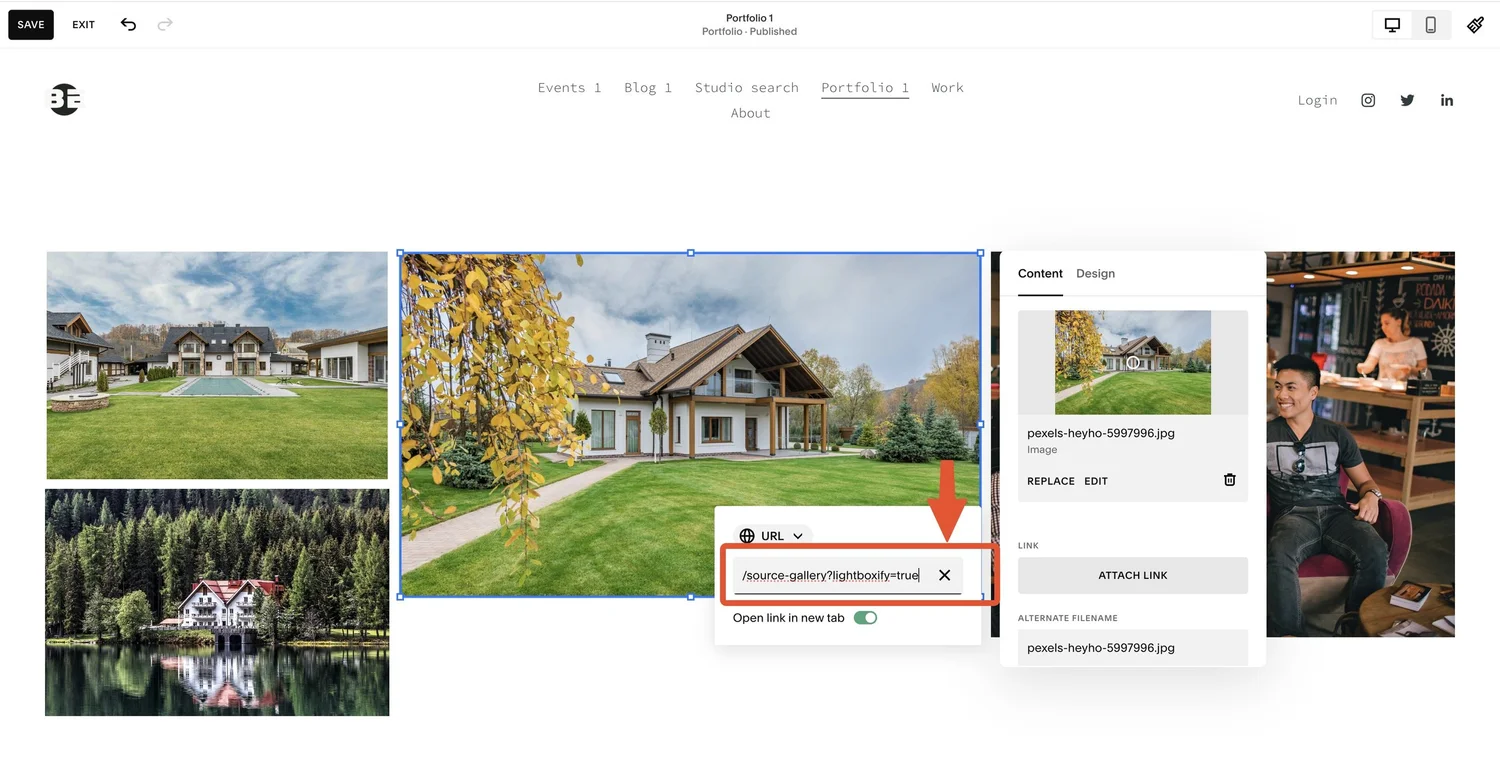Open the Portfolio 1 menu item

(864, 87)
